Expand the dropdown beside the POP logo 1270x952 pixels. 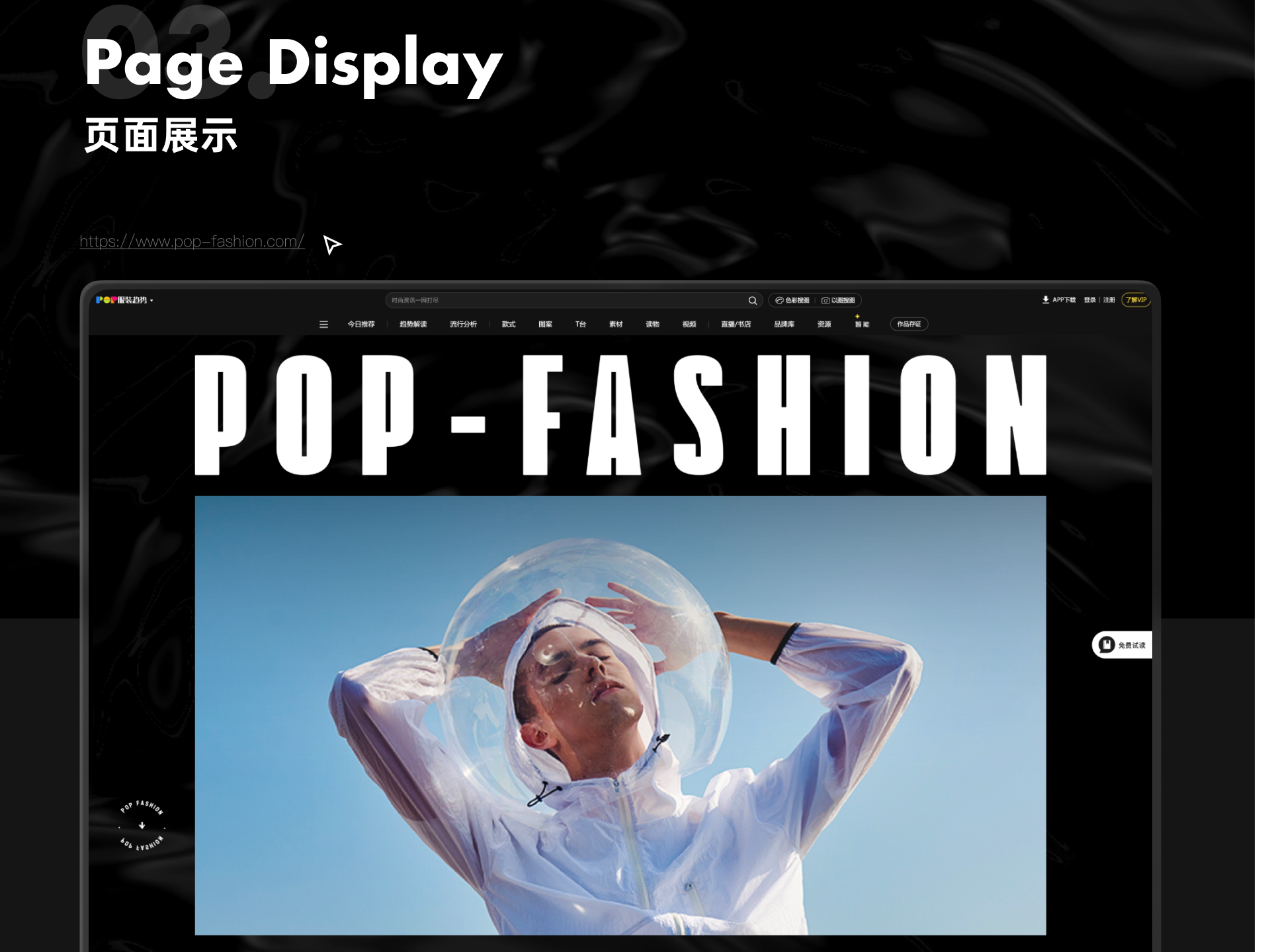pos(153,301)
